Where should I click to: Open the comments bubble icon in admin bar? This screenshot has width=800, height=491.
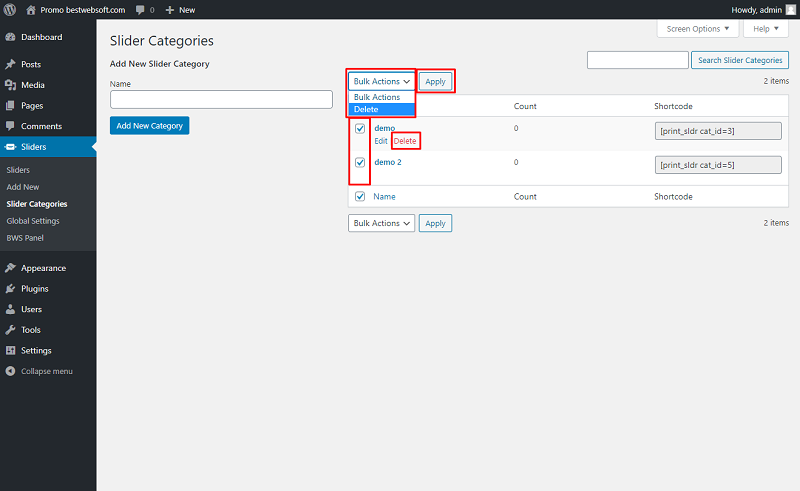coord(140,10)
